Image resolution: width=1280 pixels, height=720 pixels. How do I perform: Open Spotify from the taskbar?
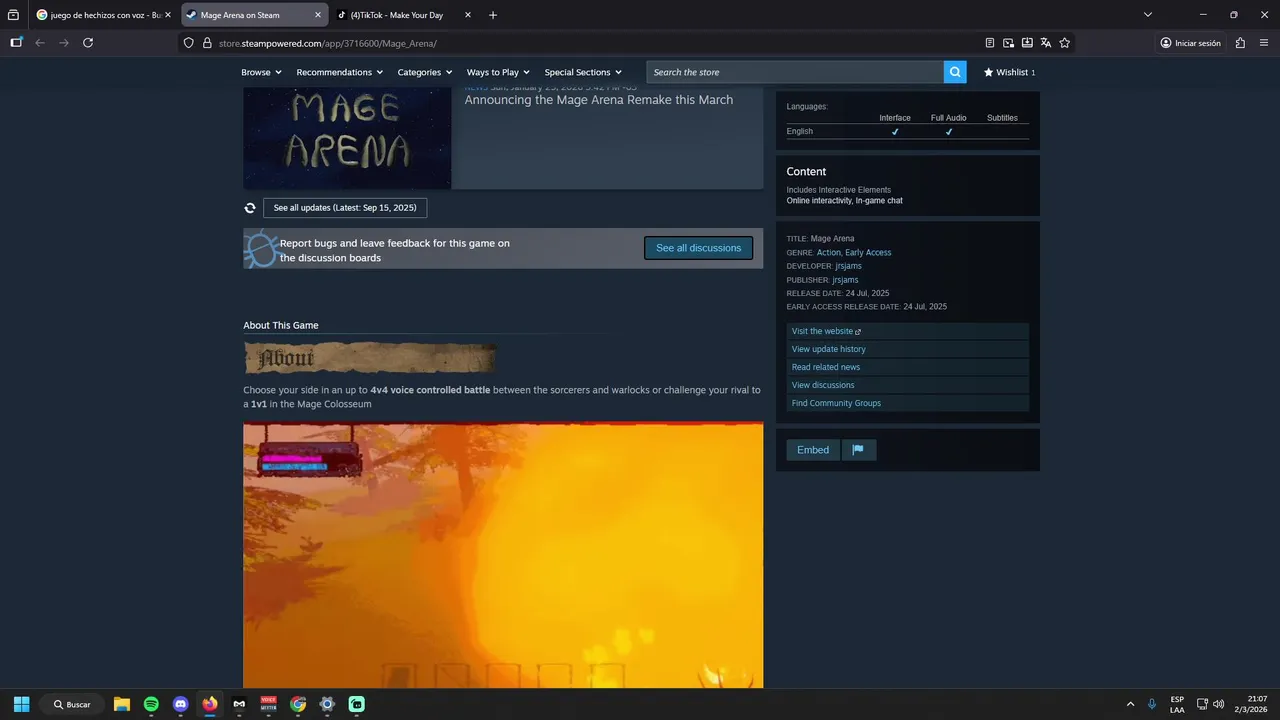click(151, 704)
